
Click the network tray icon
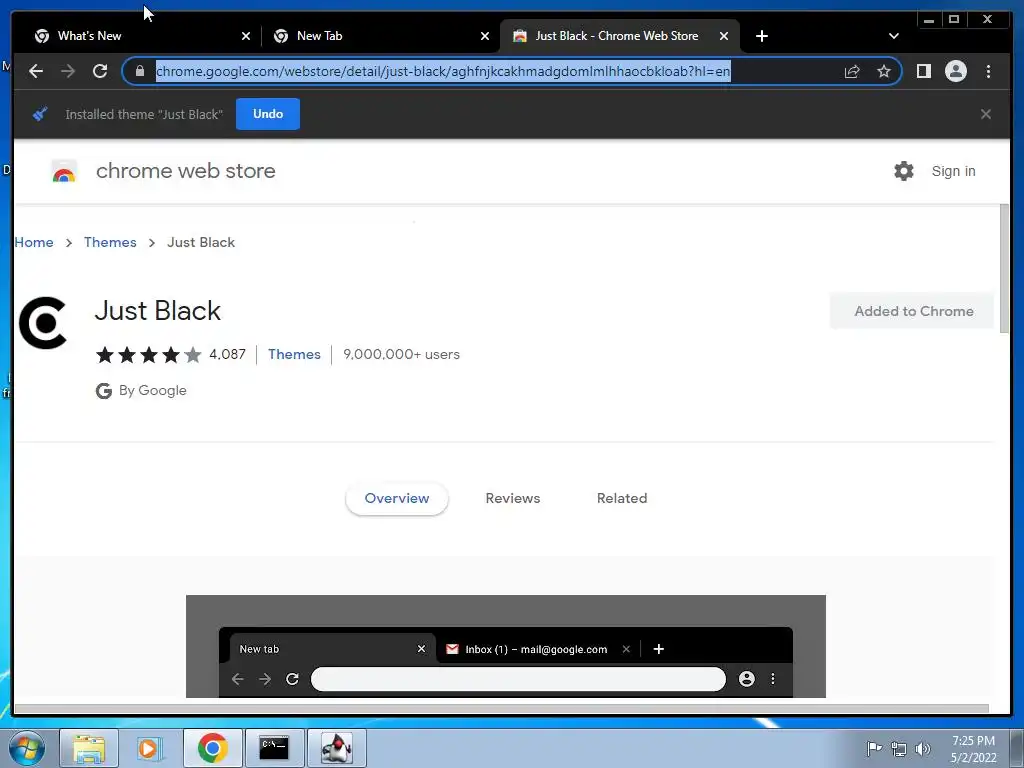click(x=899, y=749)
